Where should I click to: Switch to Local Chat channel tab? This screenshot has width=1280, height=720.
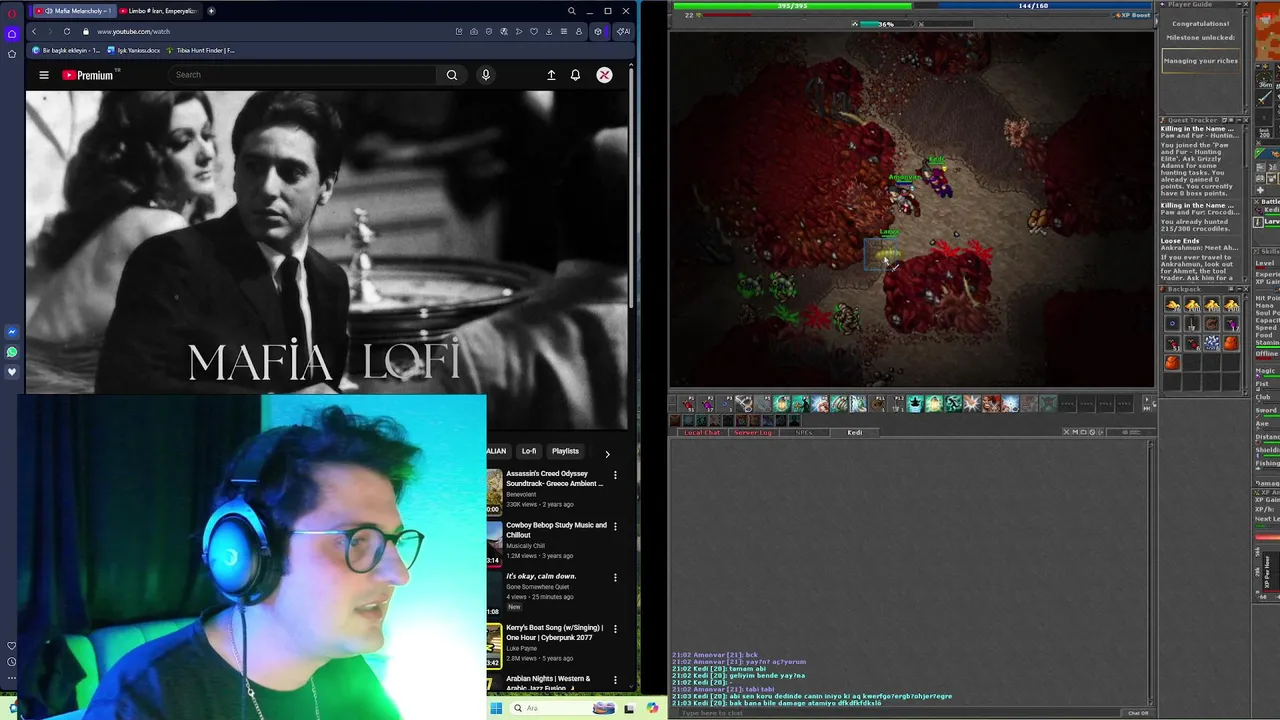[x=702, y=433]
